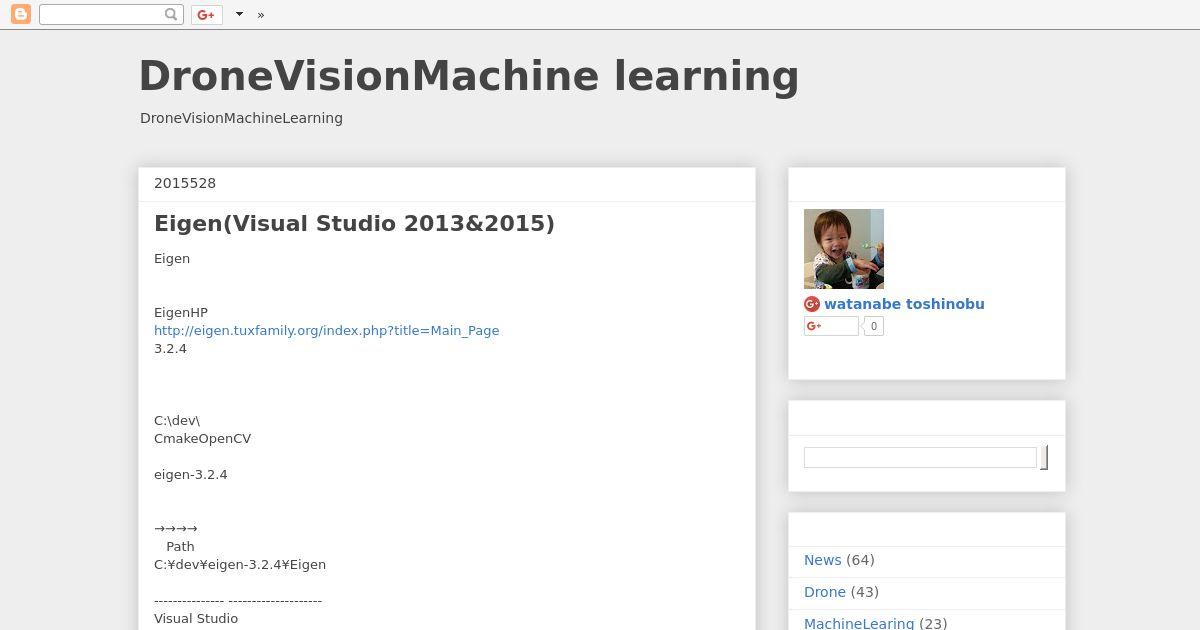The width and height of the screenshot is (1200, 630).
Task: Open the News label link
Action: 822,560
